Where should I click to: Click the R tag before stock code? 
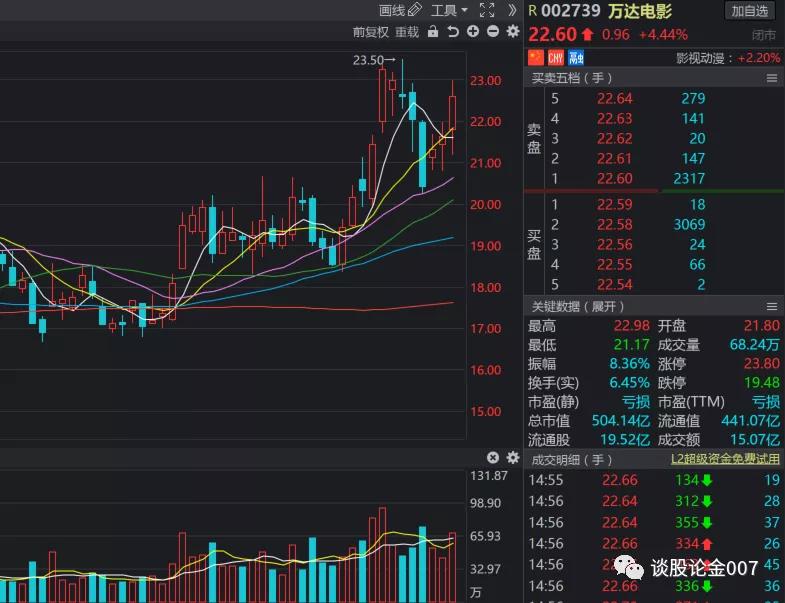533,11
